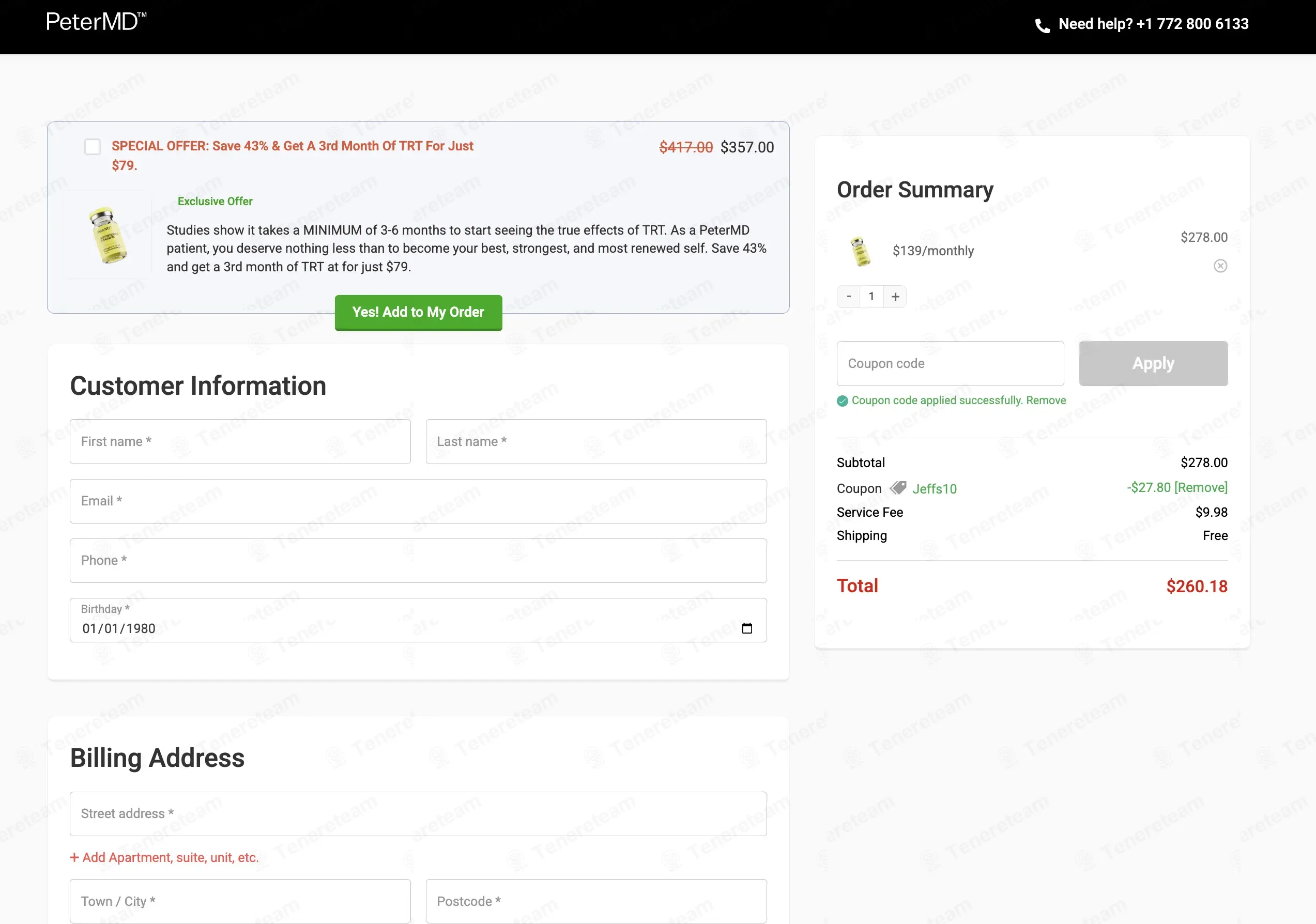Image resolution: width=1316 pixels, height=924 pixels.
Task: Remove product using the circled X icon
Action: coord(1220,266)
